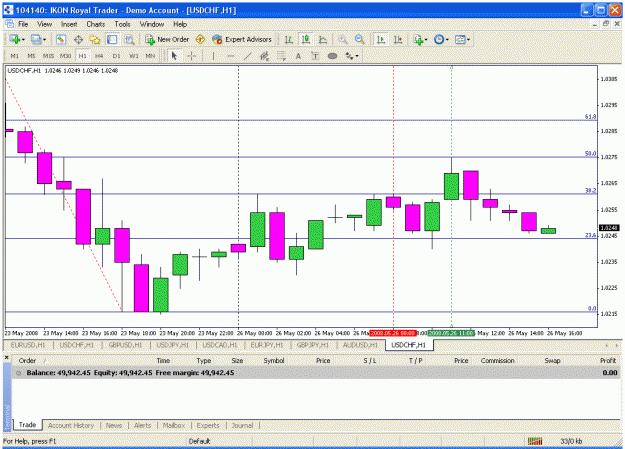Select the D1 timeframe button
This screenshot has width=625, height=449.
click(x=116, y=56)
